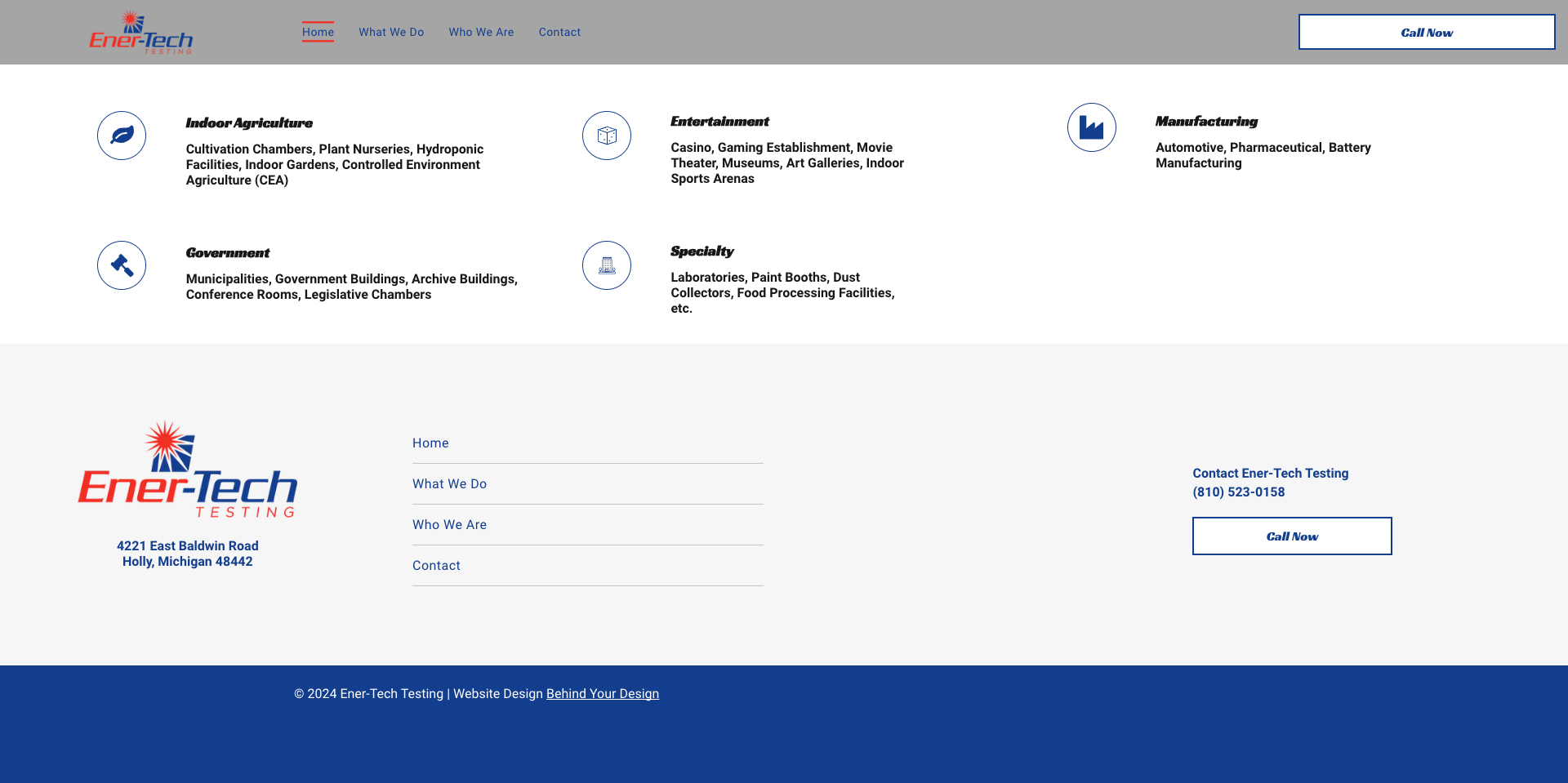Viewport: 1568px width, 783px height.
Task: Follow the footer What We Do link
Action: pyautogui.click(x=449, y=484)
